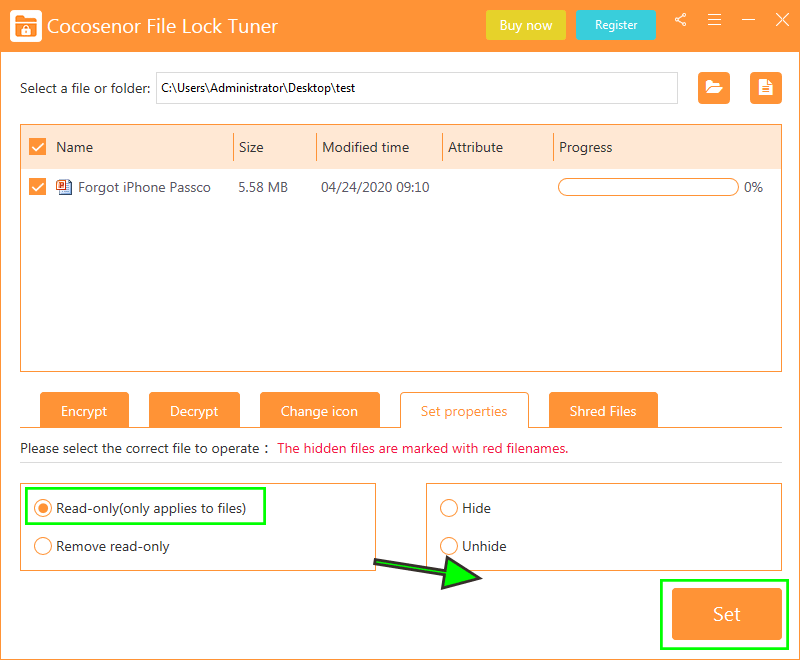Screen dimensions: 800x660
Task: Select the Set properties tab
Action: click(x=464, y=410)
